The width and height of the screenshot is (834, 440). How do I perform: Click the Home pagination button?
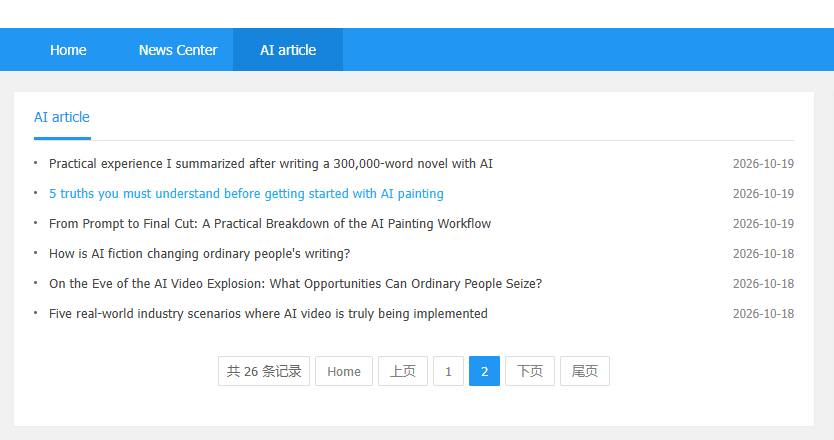[344, 371]
